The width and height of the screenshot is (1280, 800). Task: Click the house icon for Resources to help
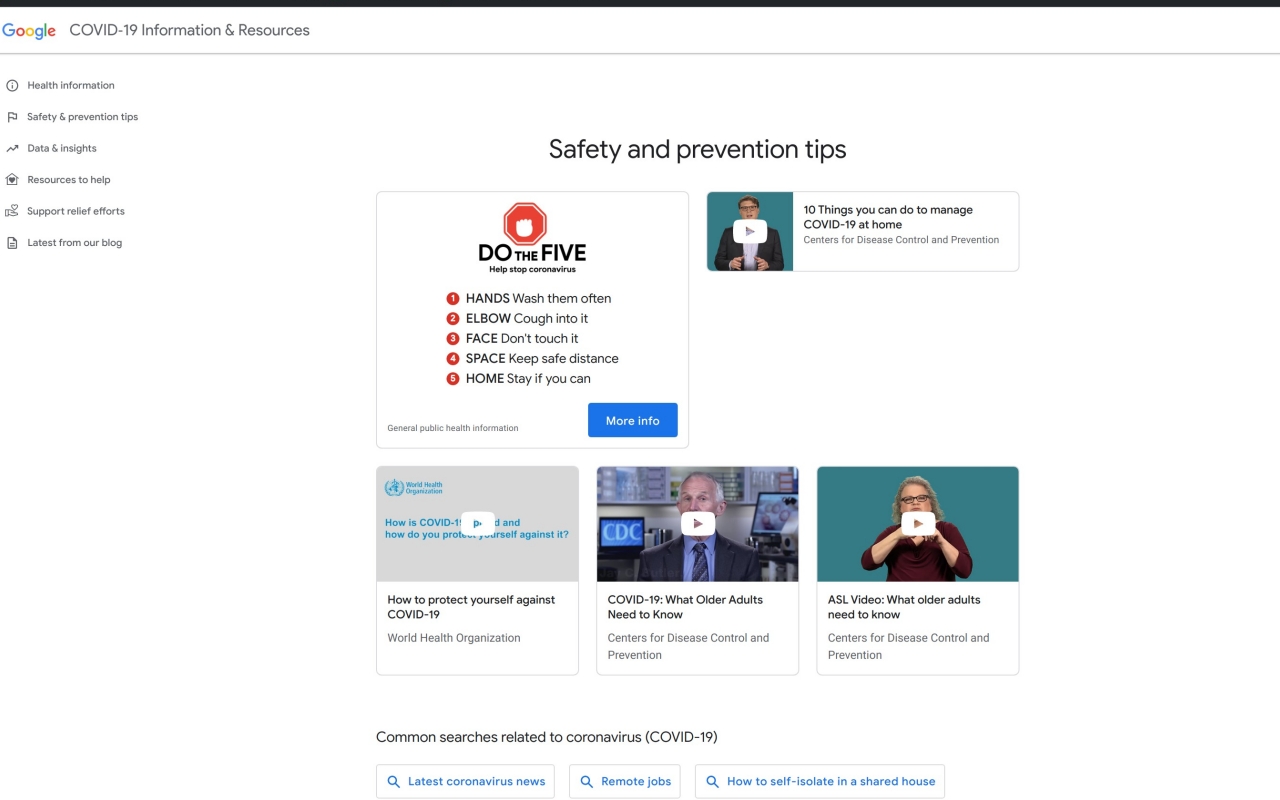click(x=12, y=180)
